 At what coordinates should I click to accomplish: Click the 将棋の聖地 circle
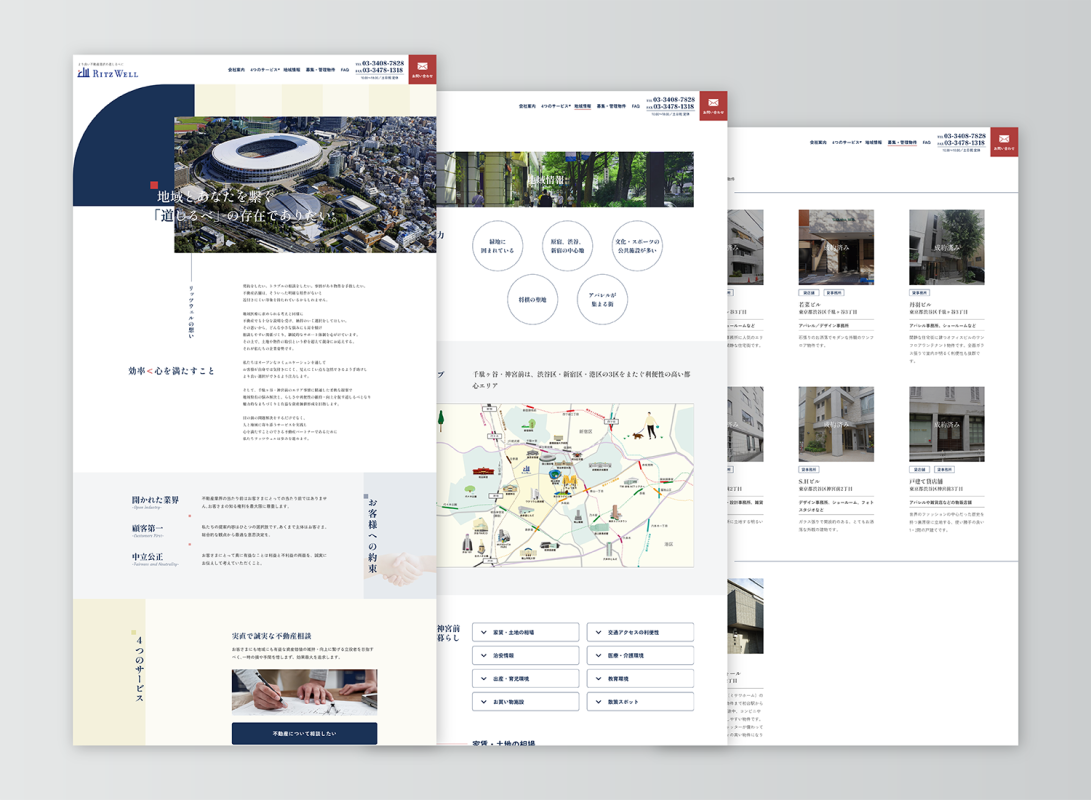pos(532,300)
